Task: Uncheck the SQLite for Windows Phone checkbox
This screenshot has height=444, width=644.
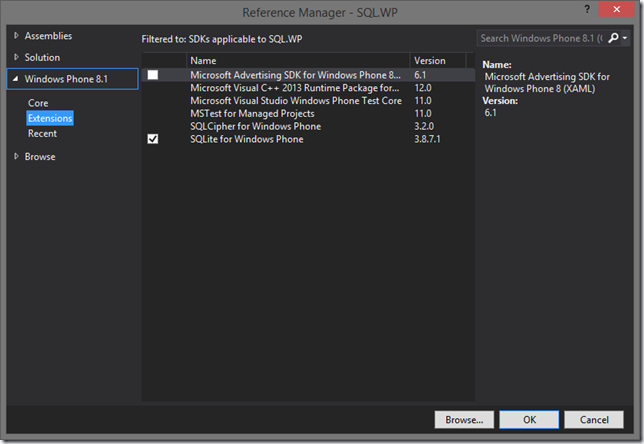Action: (x=153, y=139)
